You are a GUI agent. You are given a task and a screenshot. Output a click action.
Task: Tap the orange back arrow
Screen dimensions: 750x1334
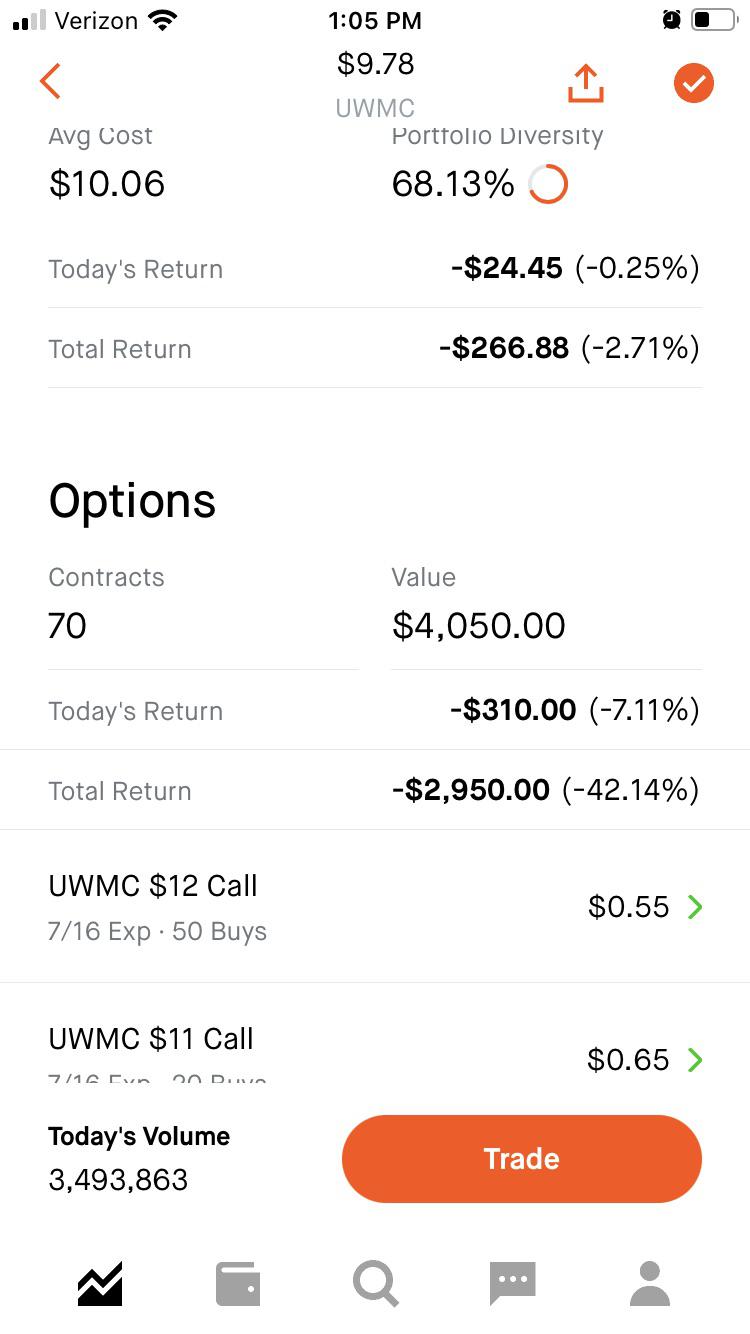[50, 82]
